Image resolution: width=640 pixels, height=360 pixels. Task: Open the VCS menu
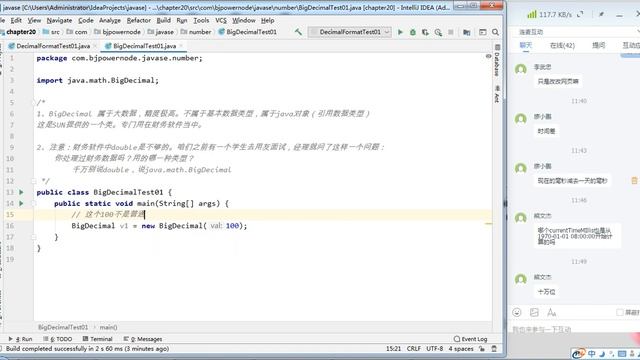coord(221,20)
